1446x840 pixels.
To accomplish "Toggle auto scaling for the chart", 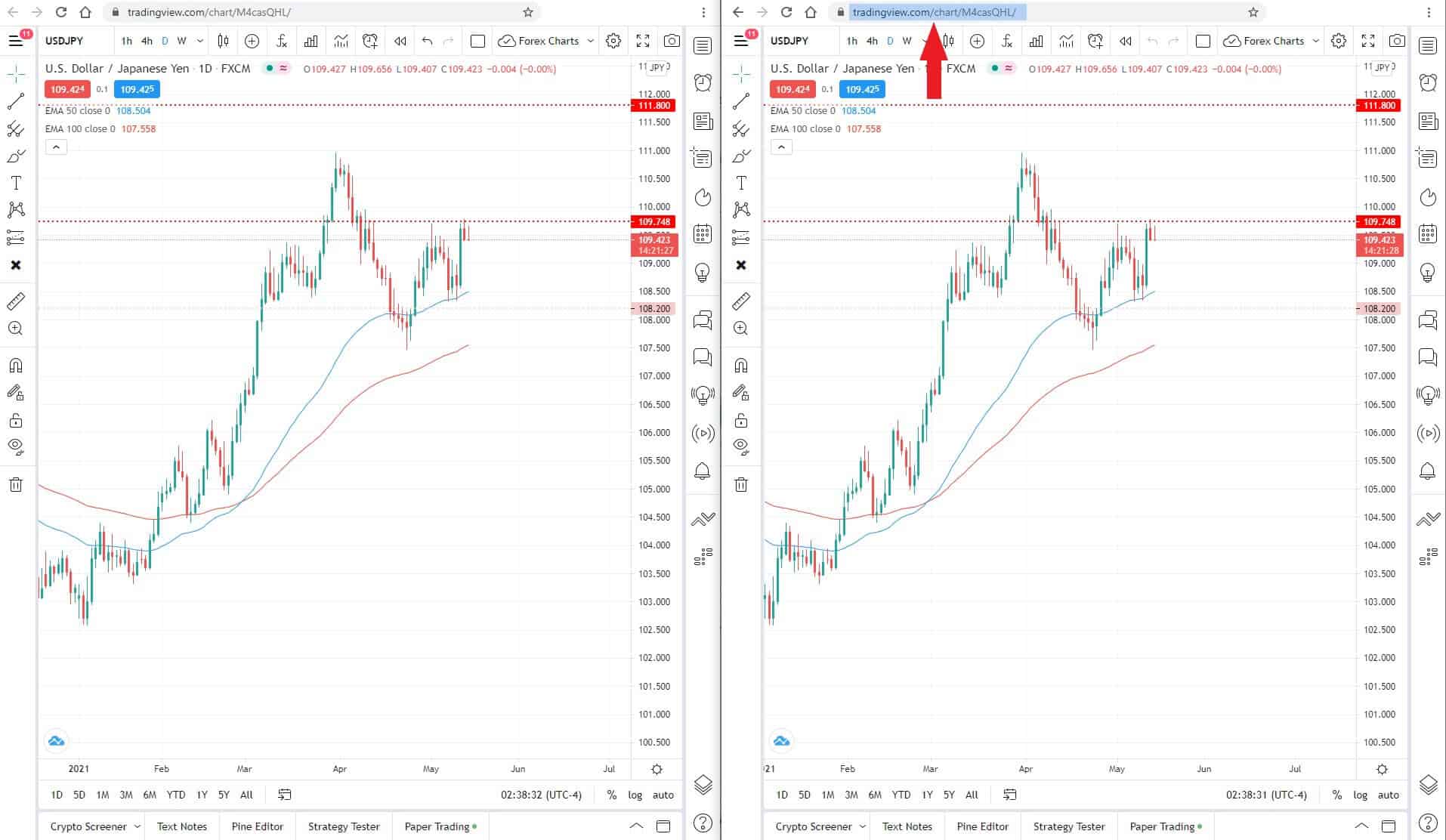I will click(x=663, y=795).
